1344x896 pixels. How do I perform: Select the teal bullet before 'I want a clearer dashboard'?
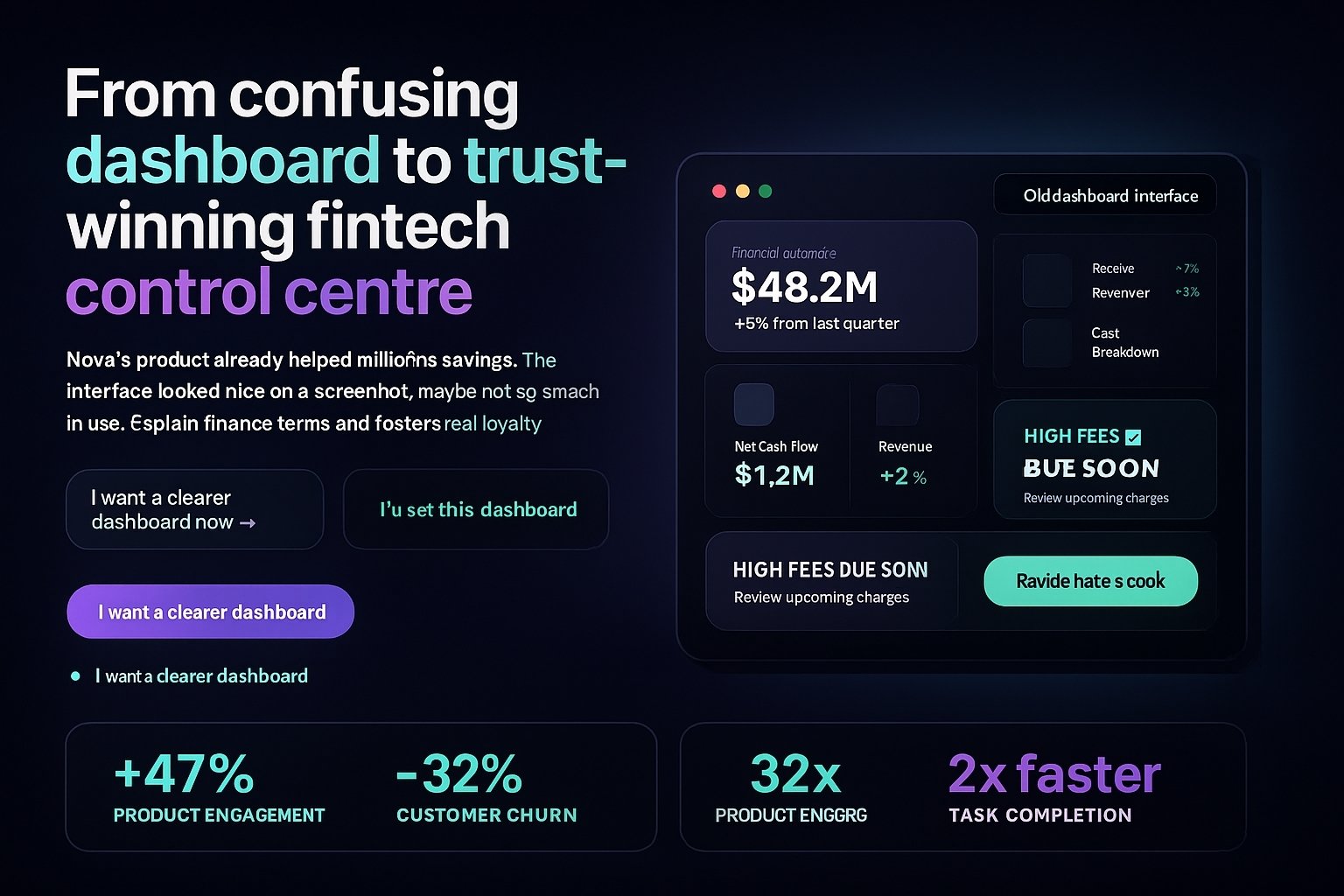point(75,675)
